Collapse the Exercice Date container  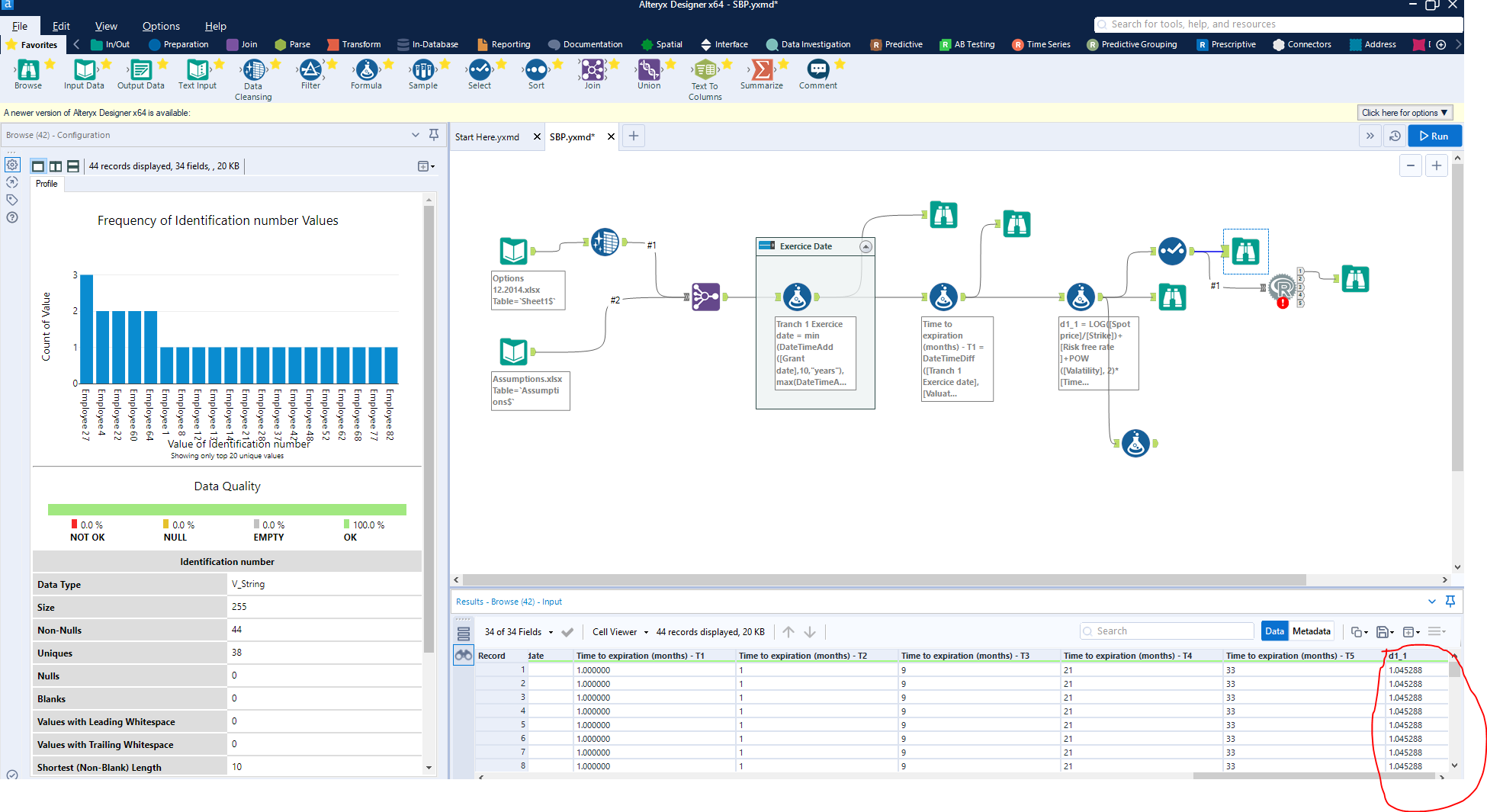pyautogui.click(x=866, y=246)
